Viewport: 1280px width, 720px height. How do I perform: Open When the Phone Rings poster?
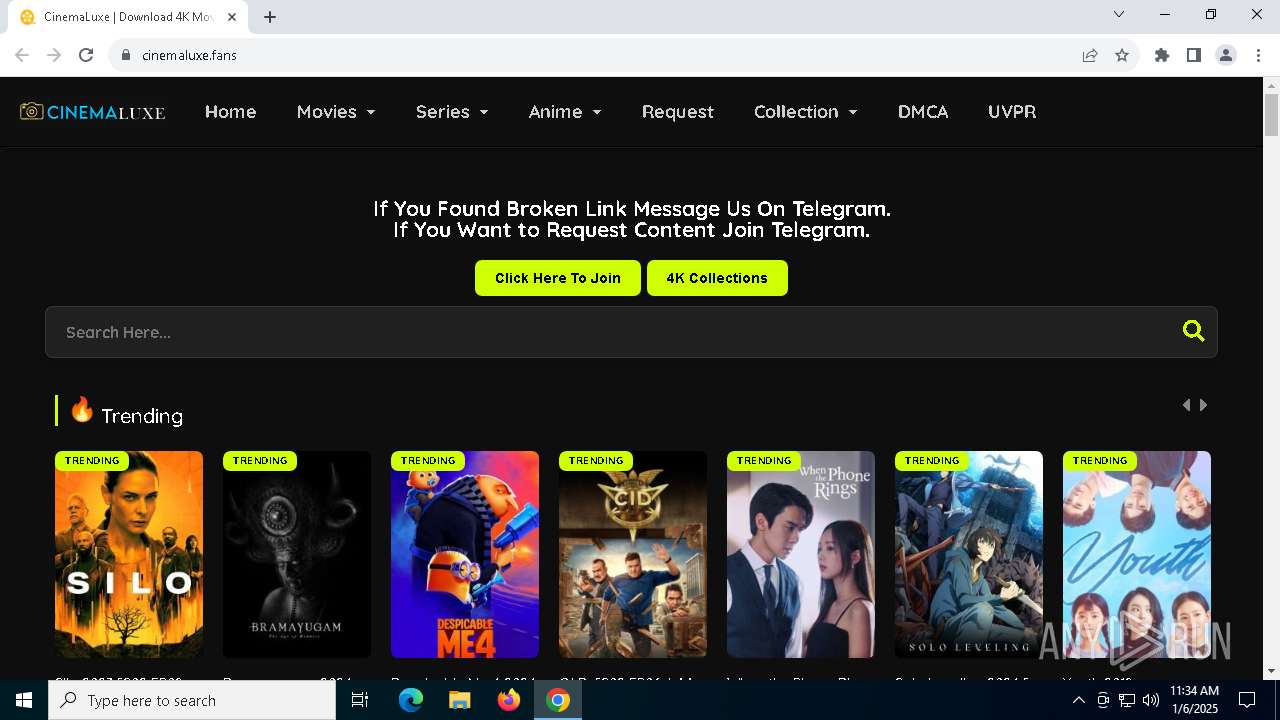point(801,554)
